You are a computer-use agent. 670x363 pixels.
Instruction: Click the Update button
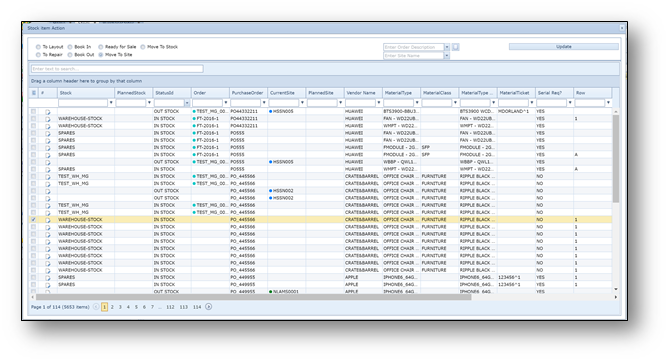pyautogui.click(x=564, y=47)
